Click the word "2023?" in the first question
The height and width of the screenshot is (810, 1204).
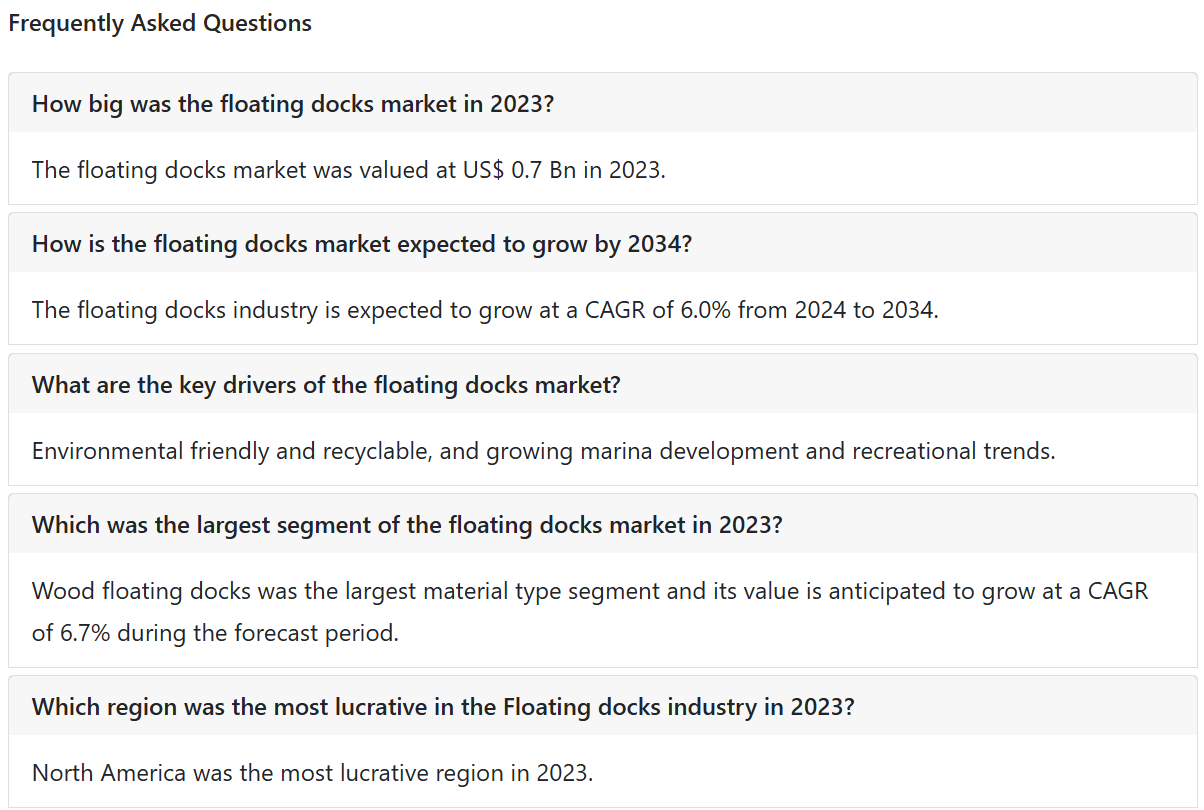(522, 103)
